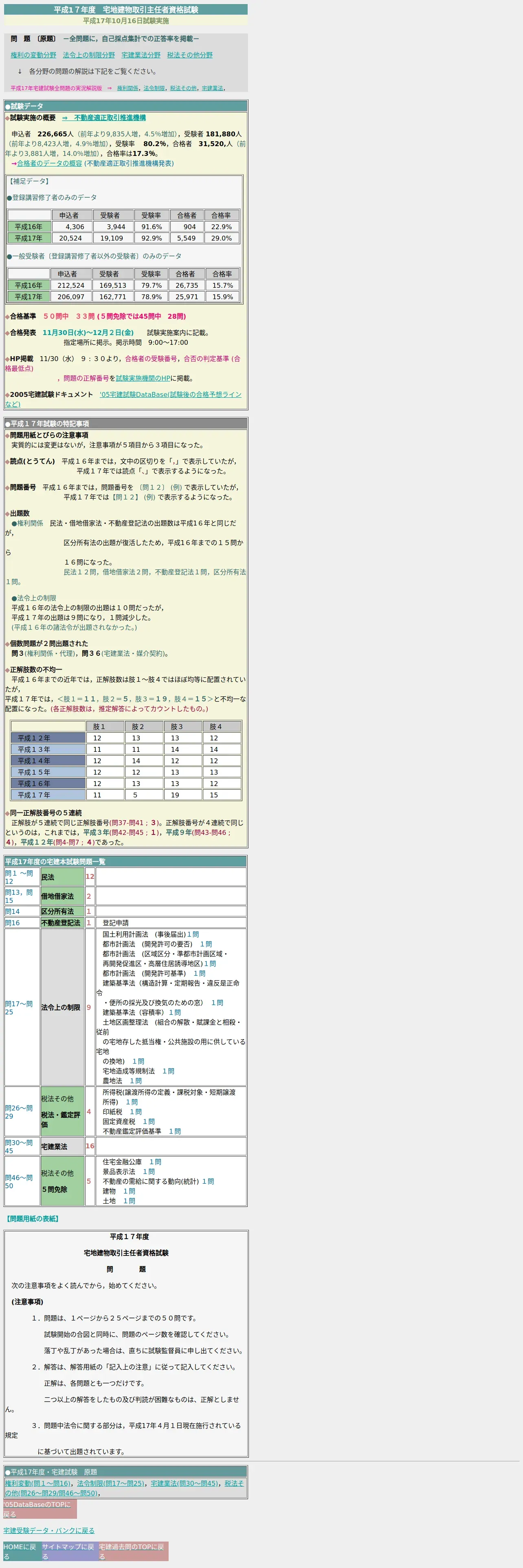Visit the 試験実施機関のHP link

click(x=143, y=379)
